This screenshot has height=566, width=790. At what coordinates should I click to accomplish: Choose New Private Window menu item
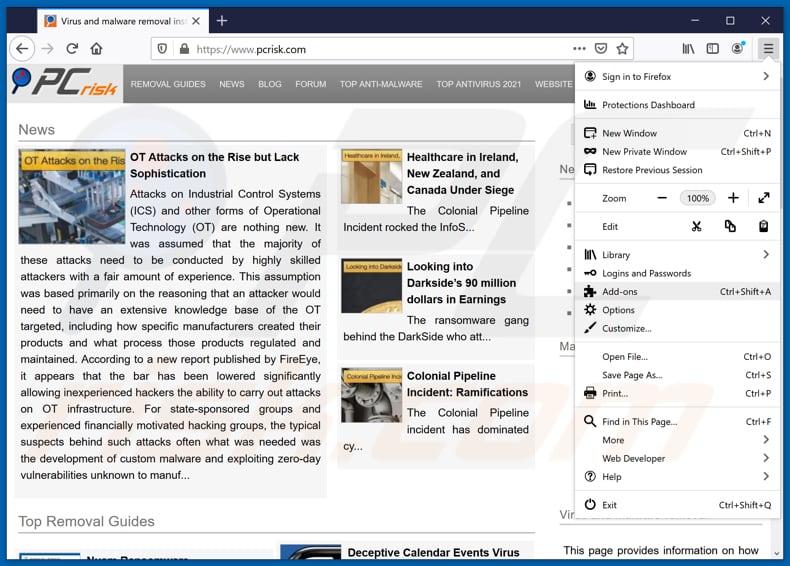pyautogui.click(x=644, y=152)
